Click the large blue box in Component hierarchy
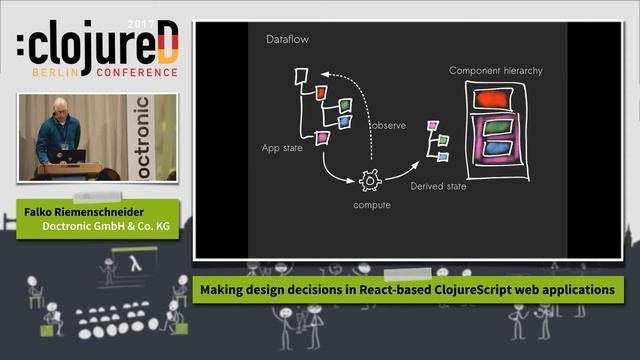The image size is (640, 360). click(497, 148)
